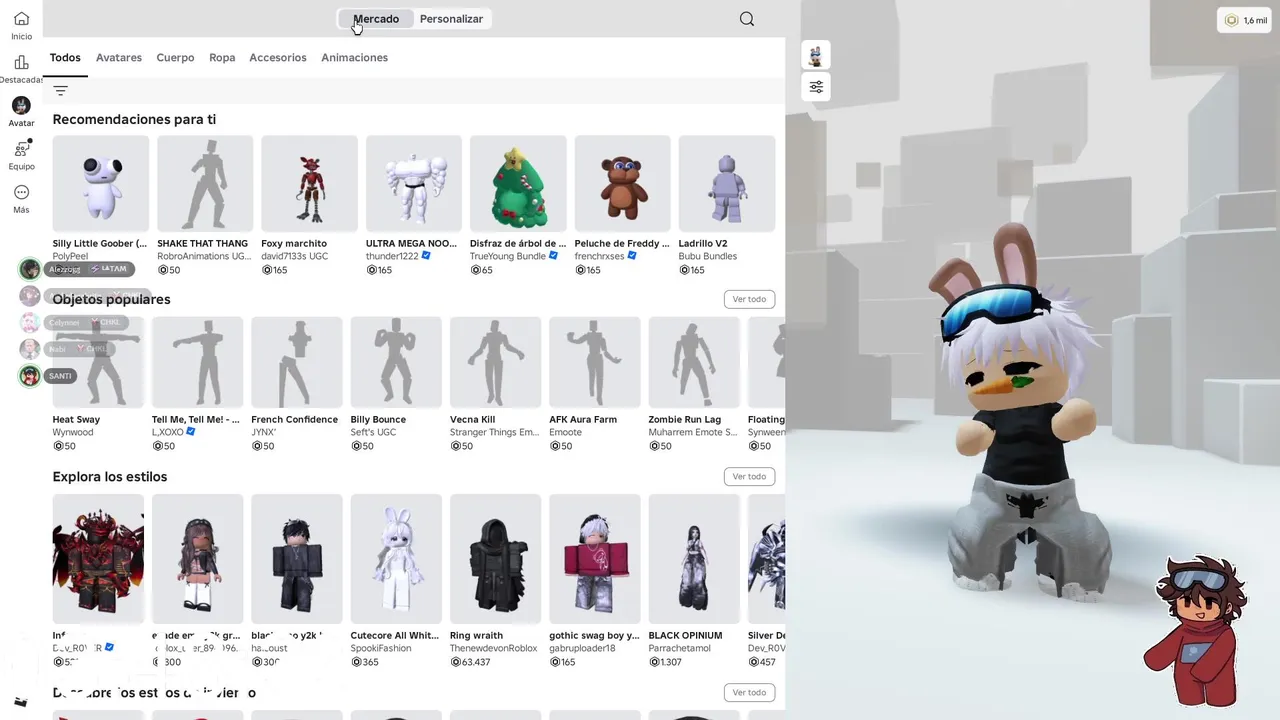Viewport: 1280px width, 720px height.
Task: Open the ULTRA MEGA NOOB item
Action: [414, 184]
